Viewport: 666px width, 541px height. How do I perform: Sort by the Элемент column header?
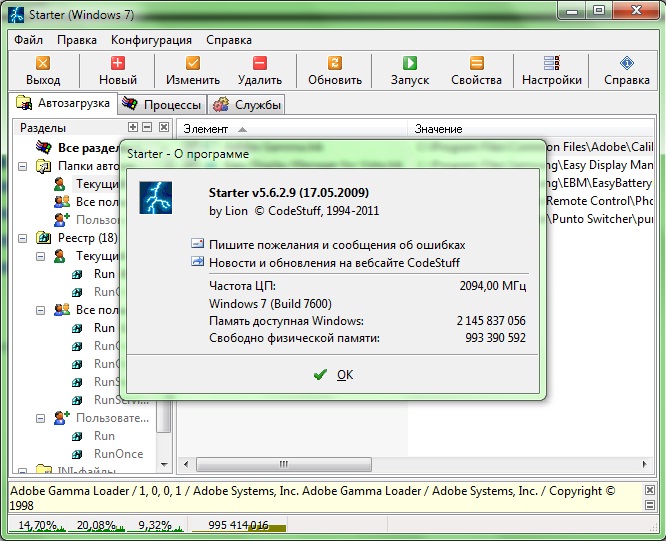pyautogui.click(x=292, y=129)
